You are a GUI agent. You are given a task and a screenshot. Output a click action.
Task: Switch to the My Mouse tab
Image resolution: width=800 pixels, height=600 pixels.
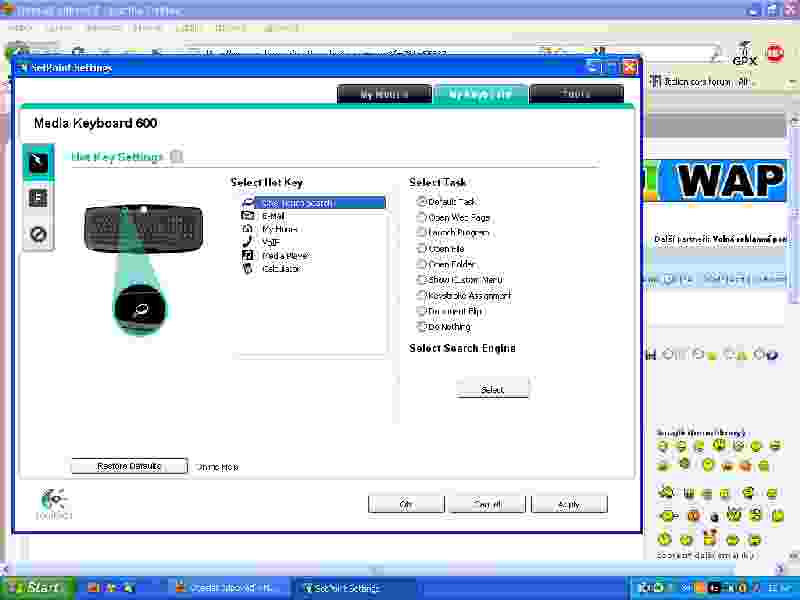click(x=384, y=94)
